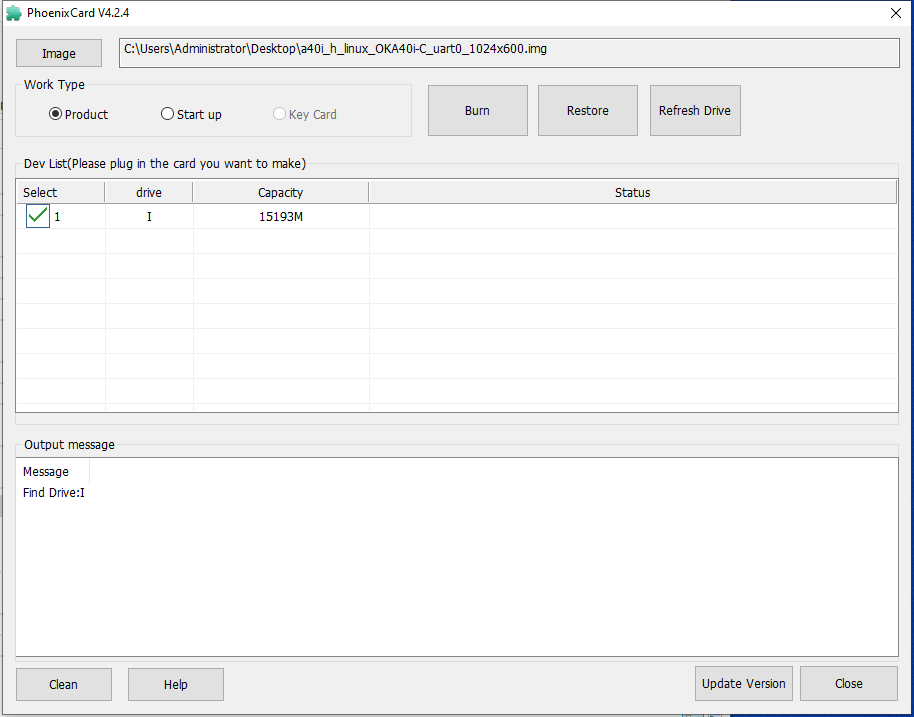Click the Close button at bottom right

[849, 683]
